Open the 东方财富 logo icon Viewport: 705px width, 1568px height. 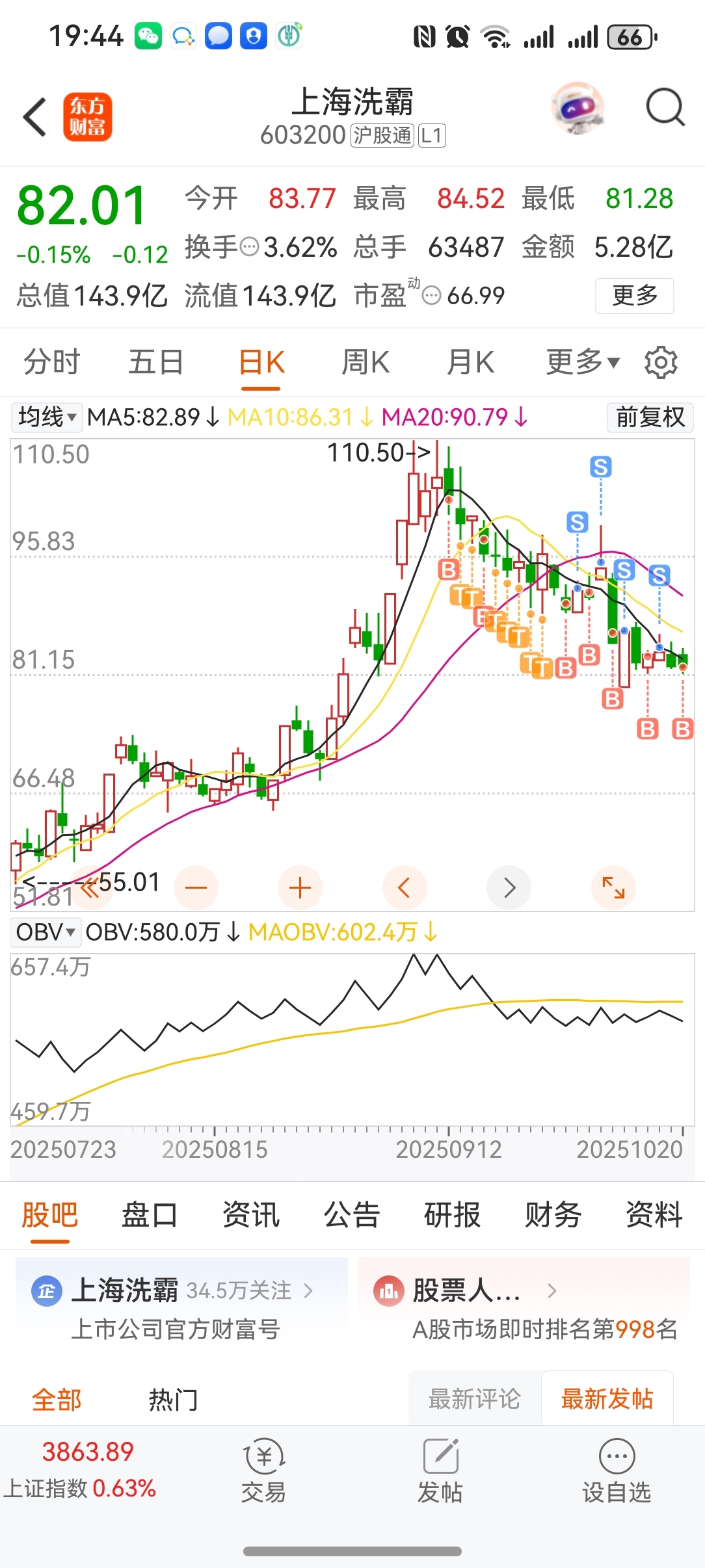[88, 117]
